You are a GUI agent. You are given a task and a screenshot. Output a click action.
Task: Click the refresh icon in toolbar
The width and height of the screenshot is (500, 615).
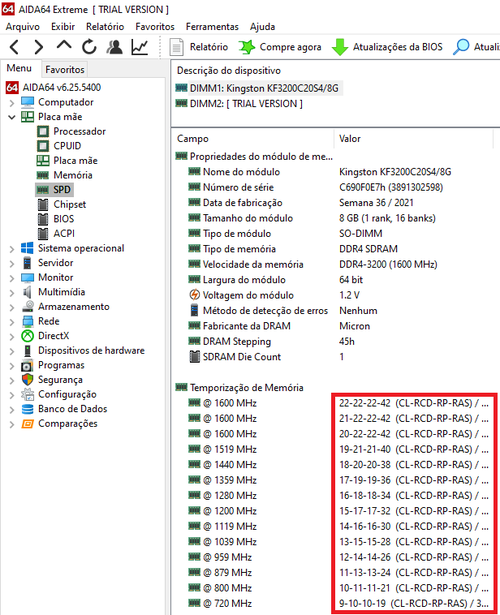89,47
